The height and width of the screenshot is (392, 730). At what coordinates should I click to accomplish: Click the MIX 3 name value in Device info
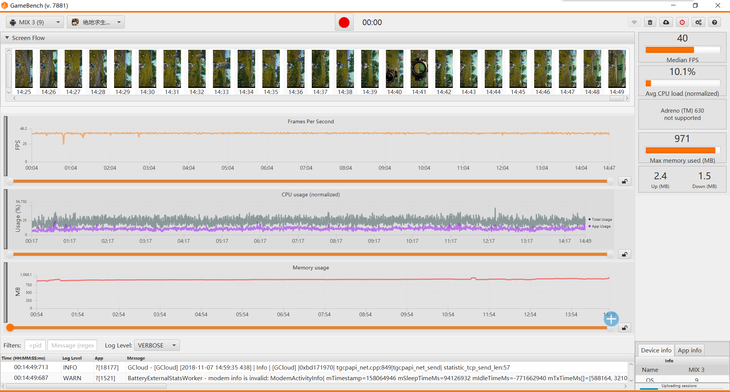(x=696, y=370)
